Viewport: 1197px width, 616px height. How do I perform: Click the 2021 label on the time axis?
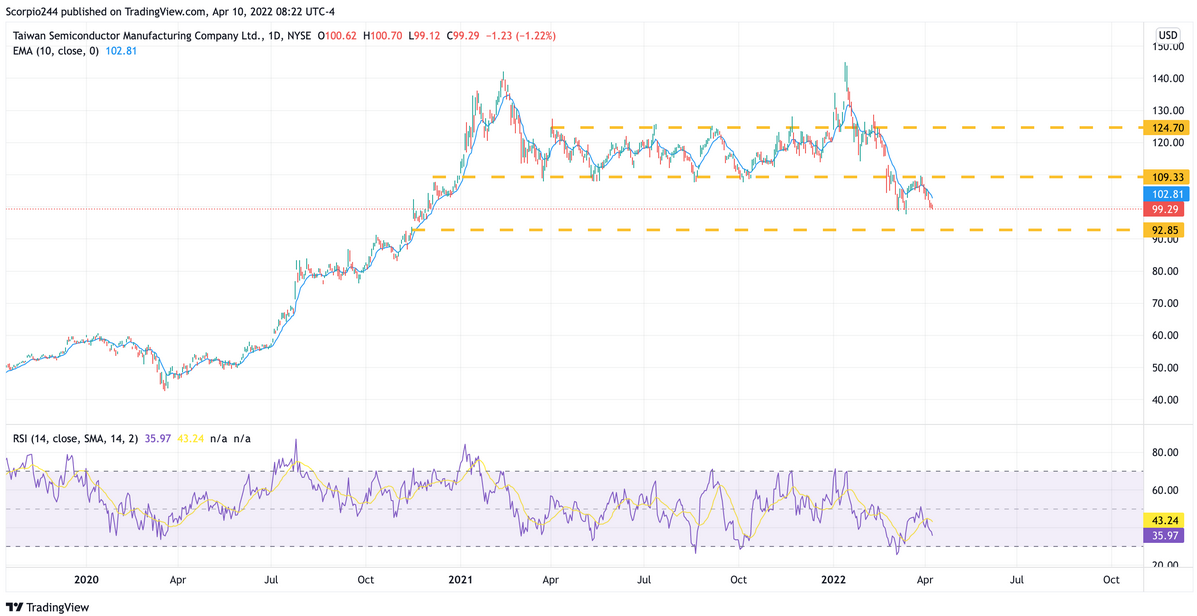point(460,579)
